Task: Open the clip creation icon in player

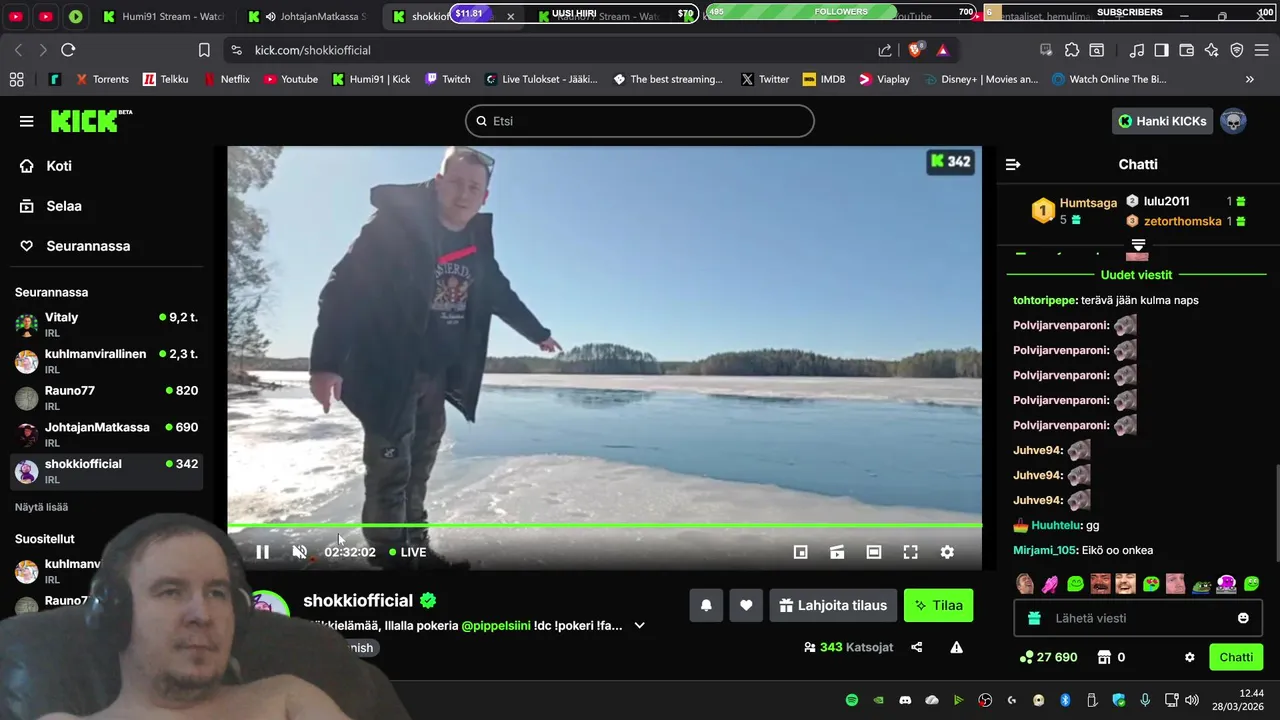Action: [x=837, y=552]
